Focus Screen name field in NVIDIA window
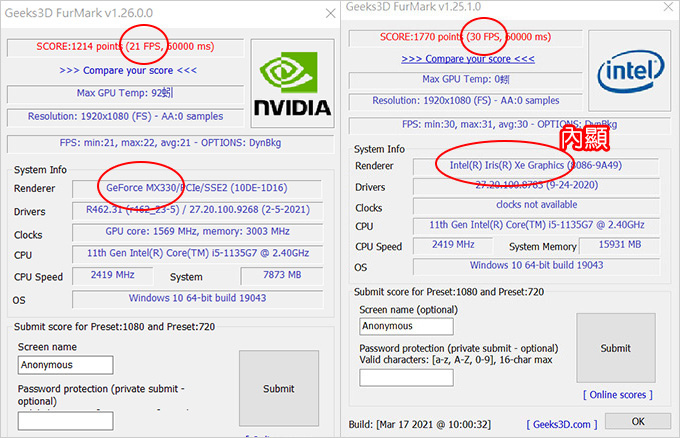The height and width of the screenshot is (438, 680). coord(65,365)
